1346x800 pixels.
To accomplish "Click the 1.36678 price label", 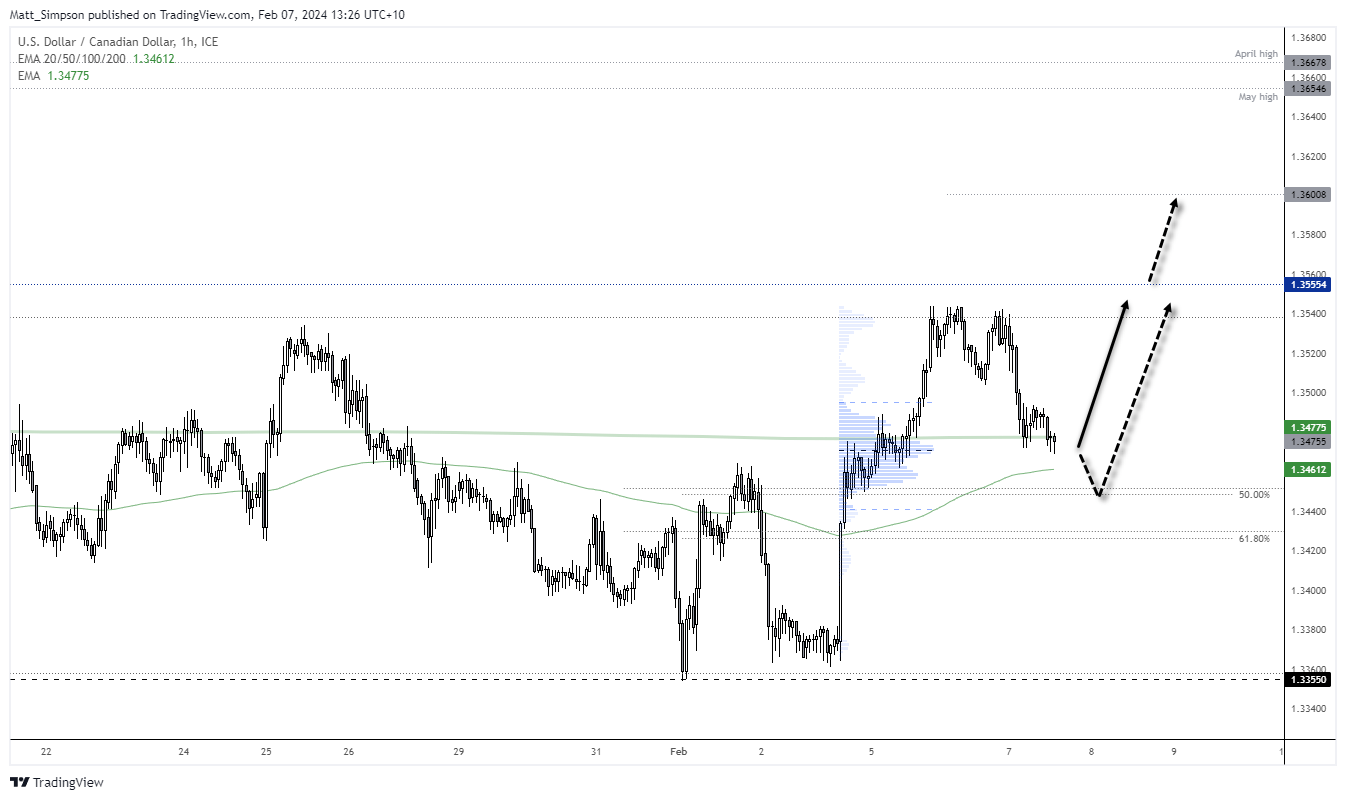I will (x=1308, y=62).
